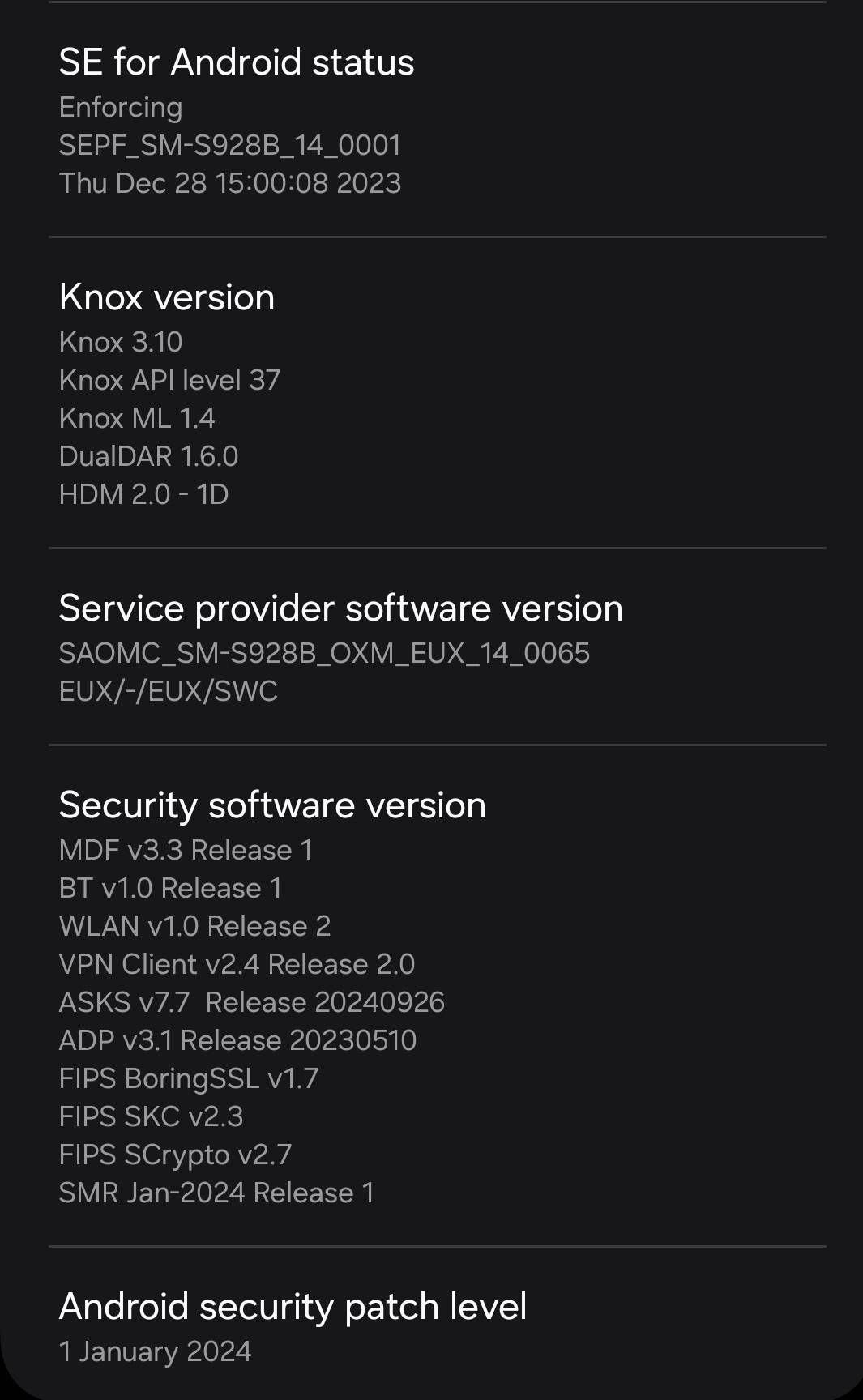
Task: Tap the Knox API level 37 line
Action: pyautogui.click(x=170, y=379)
